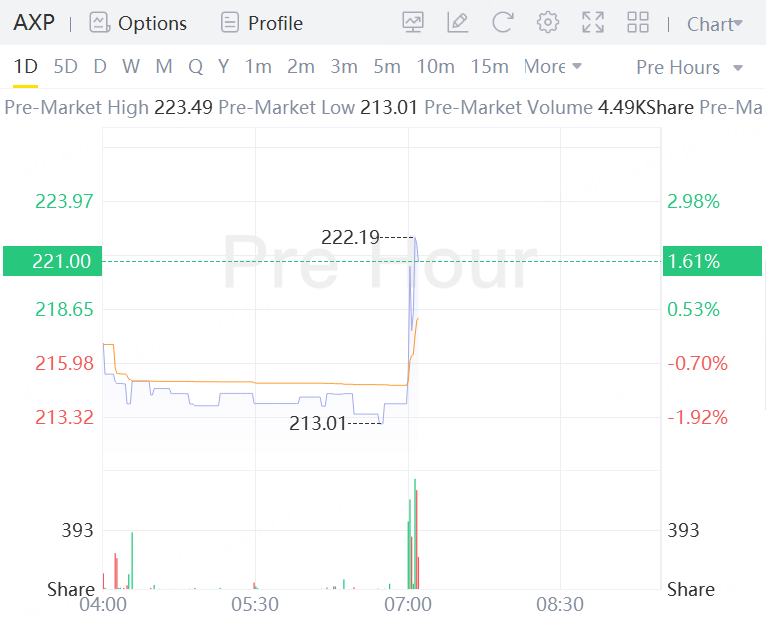Click the Profile document icon
The height and width of the screenshot is (619, 766).
click(x=230, y=22)
